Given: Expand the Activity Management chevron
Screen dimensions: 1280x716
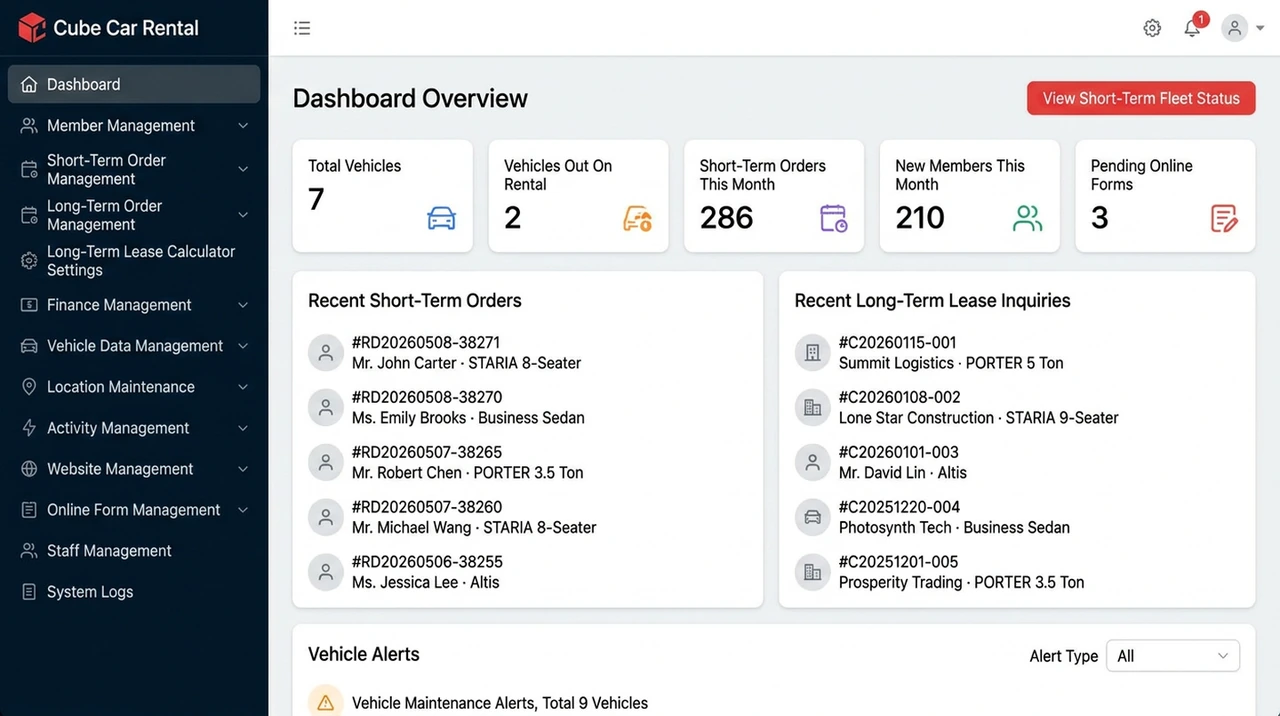Looking at the screenshot, I should 243,428.
